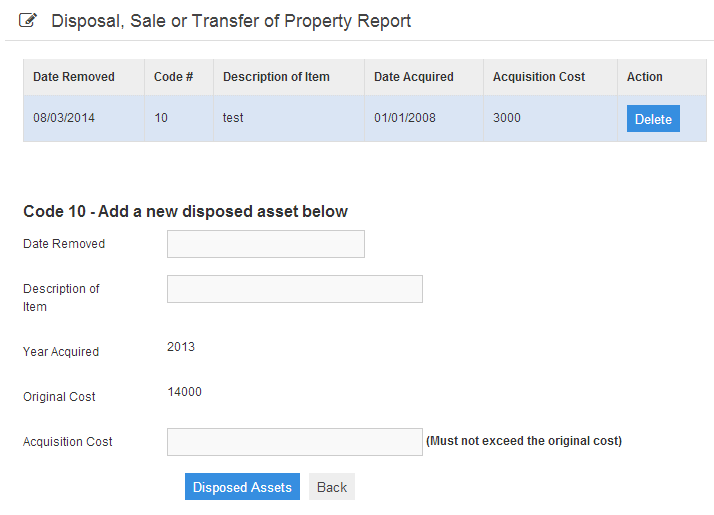Click the 'test' description cell in table
This screenshot has width=714, height=515.
point(233,118)
